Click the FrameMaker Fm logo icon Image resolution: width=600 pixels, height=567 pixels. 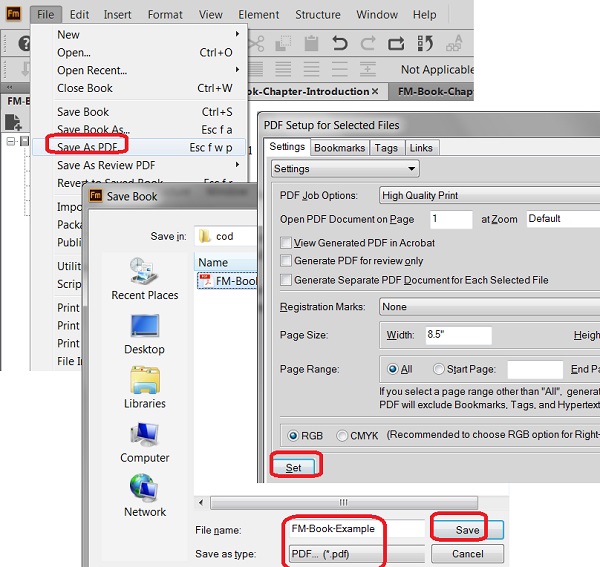point(13,14)
